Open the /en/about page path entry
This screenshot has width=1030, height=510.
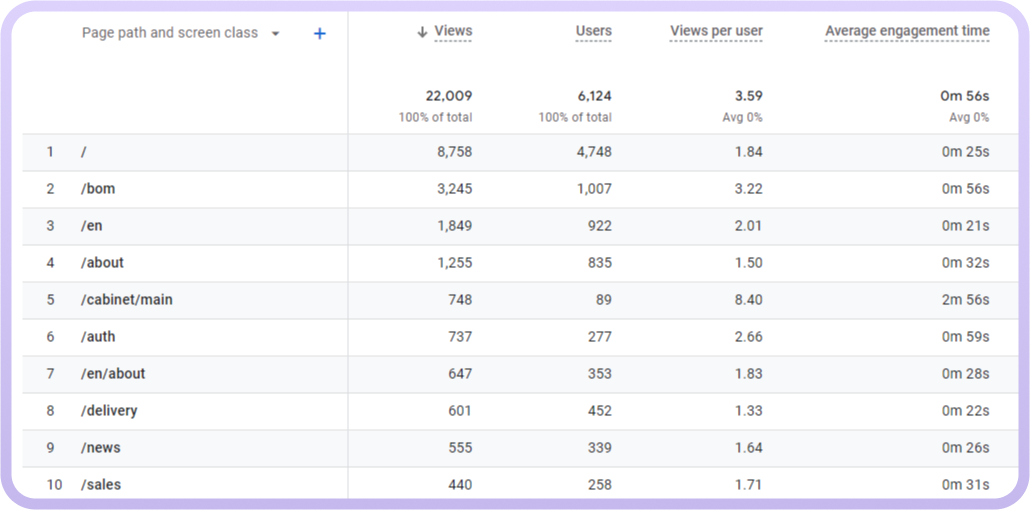click(x=113, y=374)
